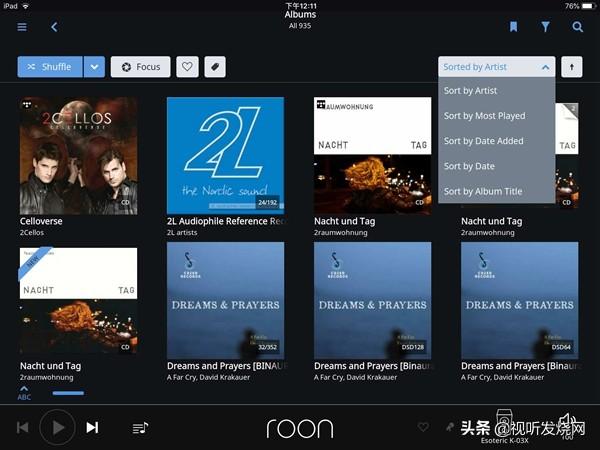The height and width of the screenshot is (450, 600).
Task: Expand the ABC alphabet jump control
Action: tap(24, 393)
